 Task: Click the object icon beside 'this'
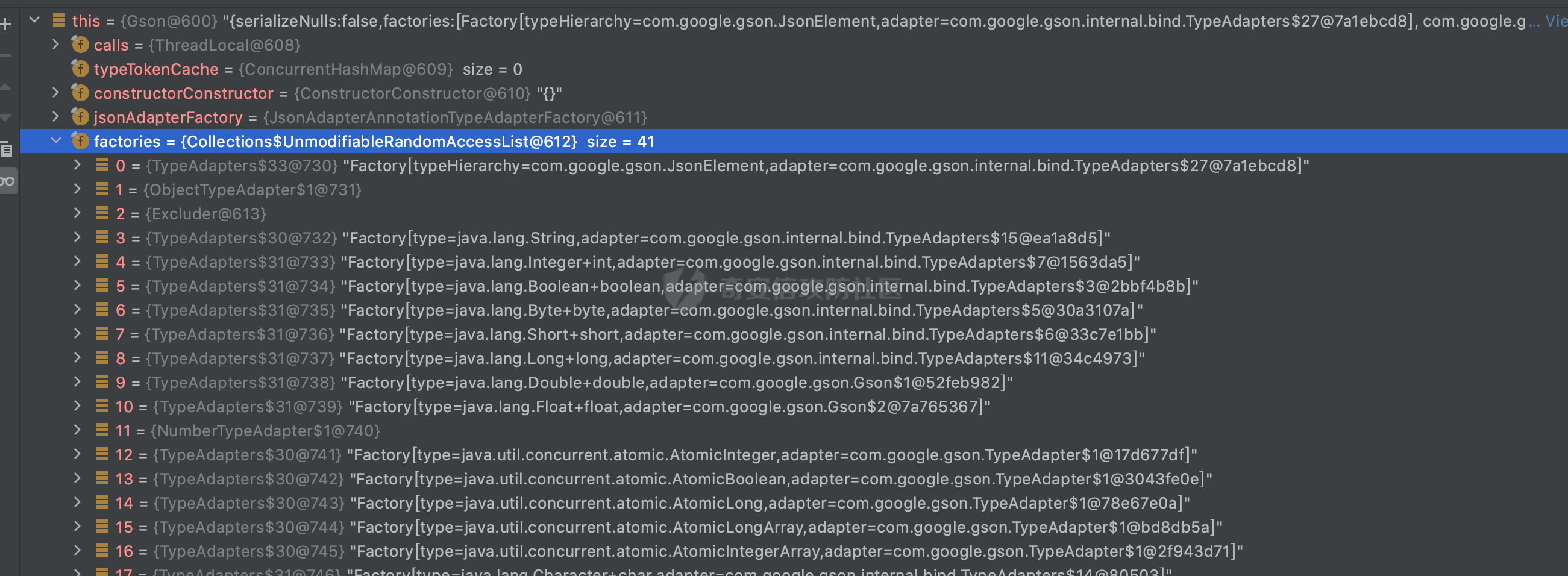pyautogui.click(x=59, y=20)
